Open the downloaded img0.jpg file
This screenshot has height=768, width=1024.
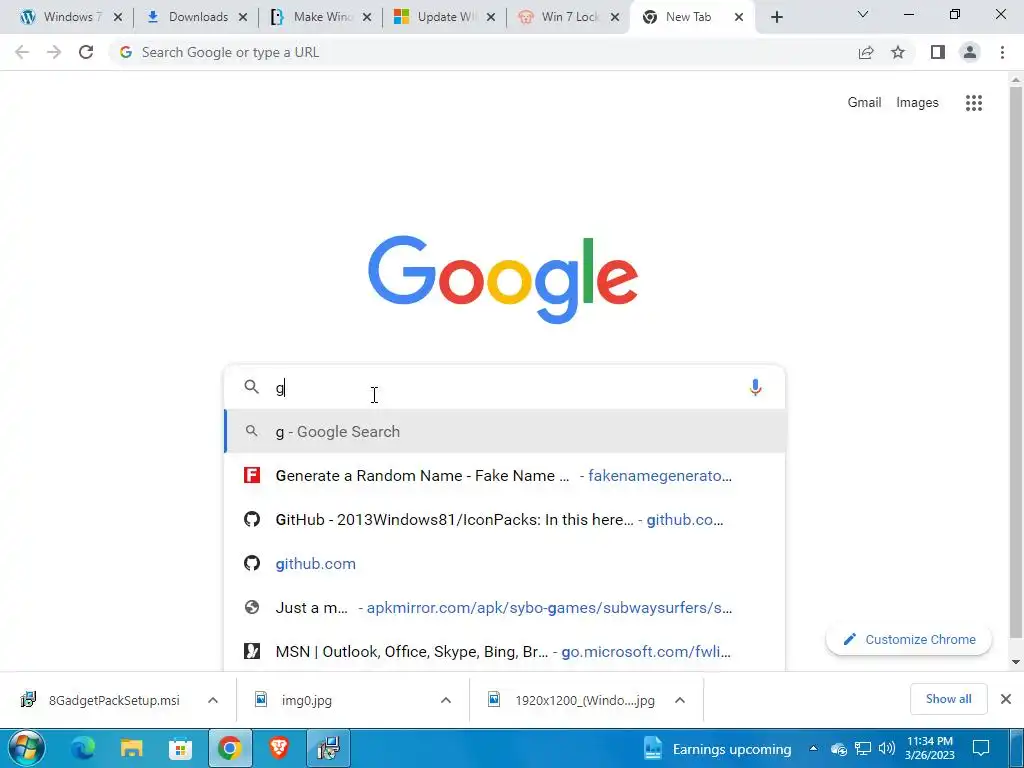[x=307, y=700]
